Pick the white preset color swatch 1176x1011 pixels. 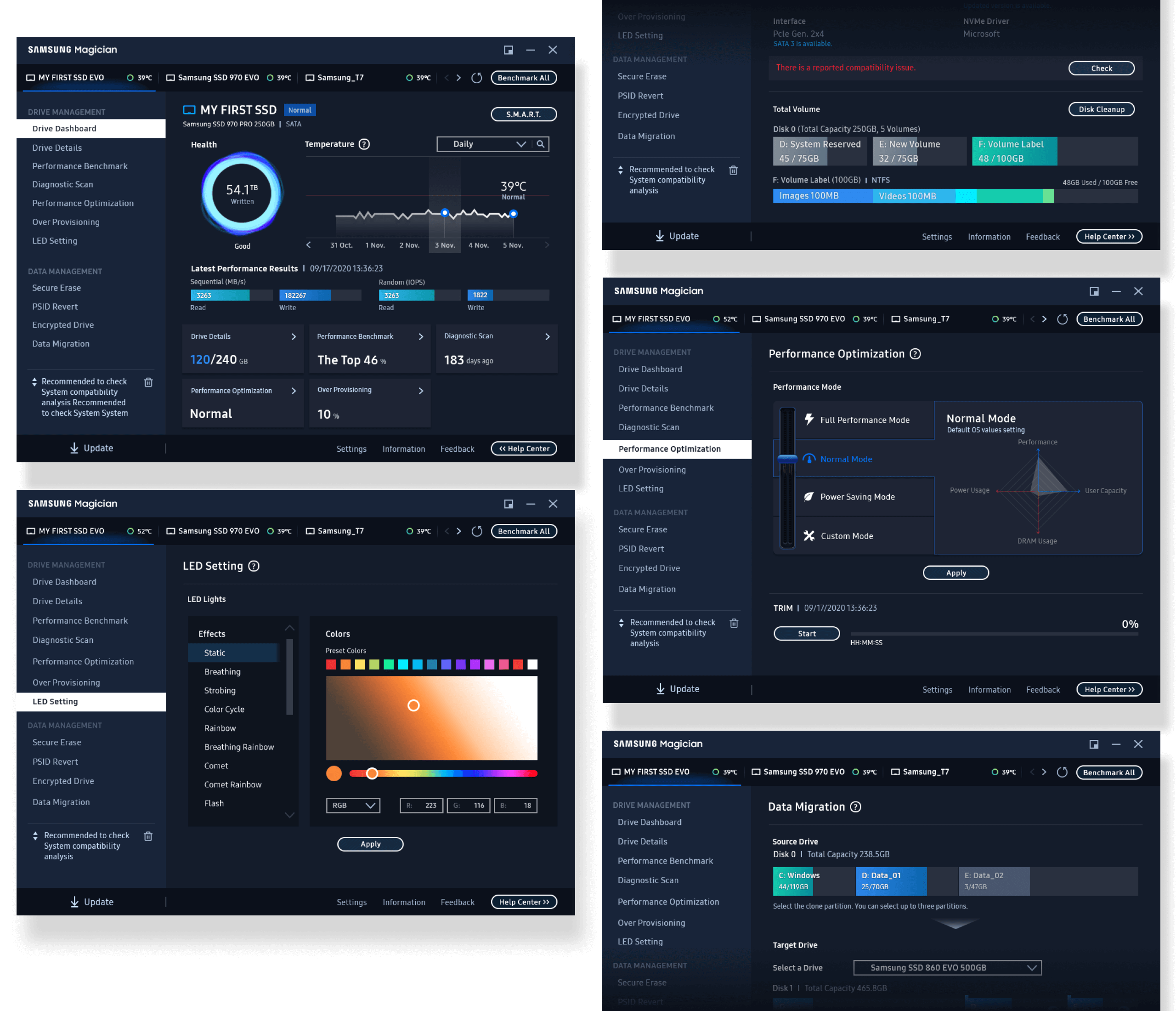coord(532,664)
